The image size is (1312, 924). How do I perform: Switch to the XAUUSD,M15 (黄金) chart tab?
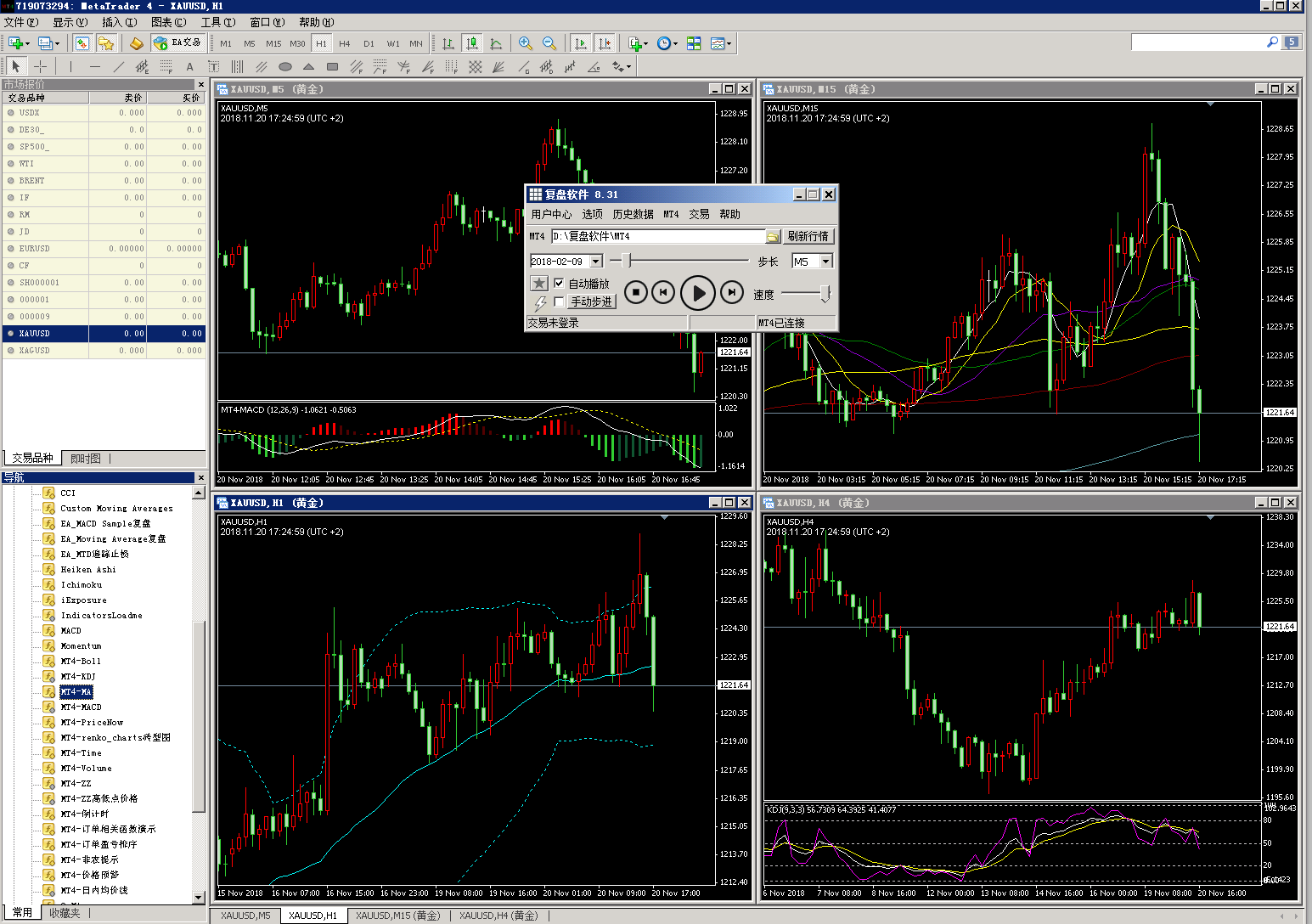coord(397,916)
